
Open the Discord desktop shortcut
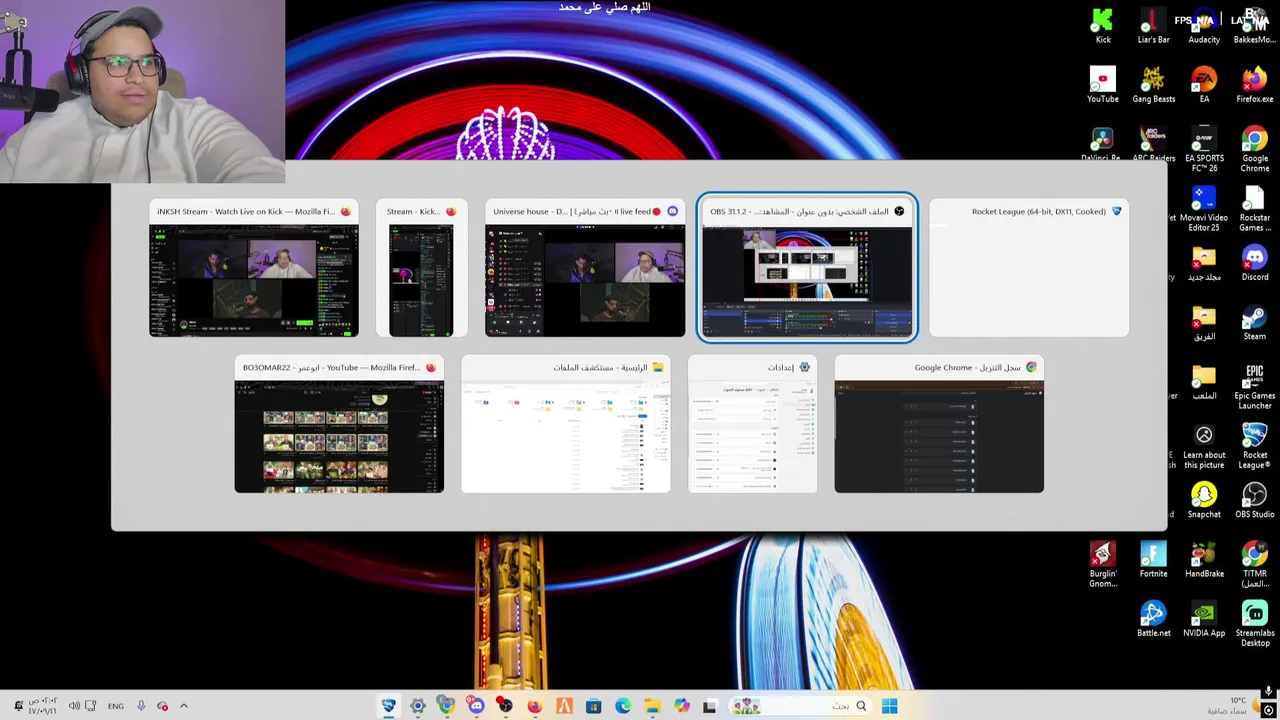1254,263
